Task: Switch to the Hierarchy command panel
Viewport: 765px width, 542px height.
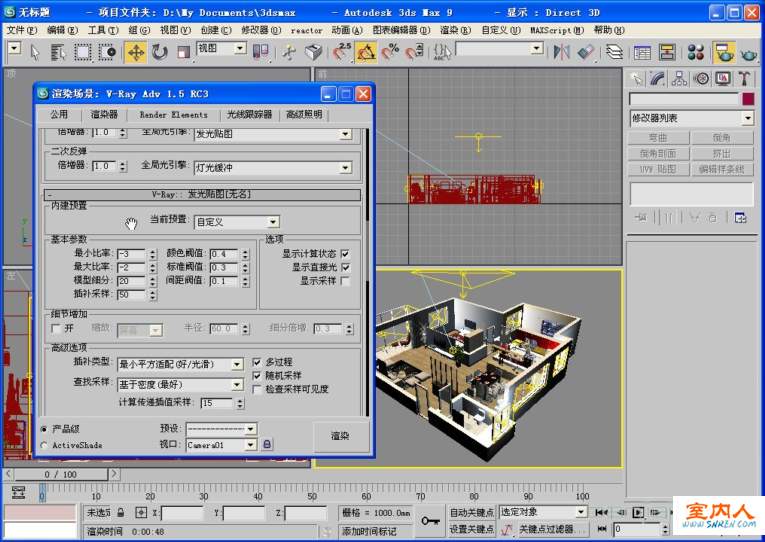Action: point(679,79)
